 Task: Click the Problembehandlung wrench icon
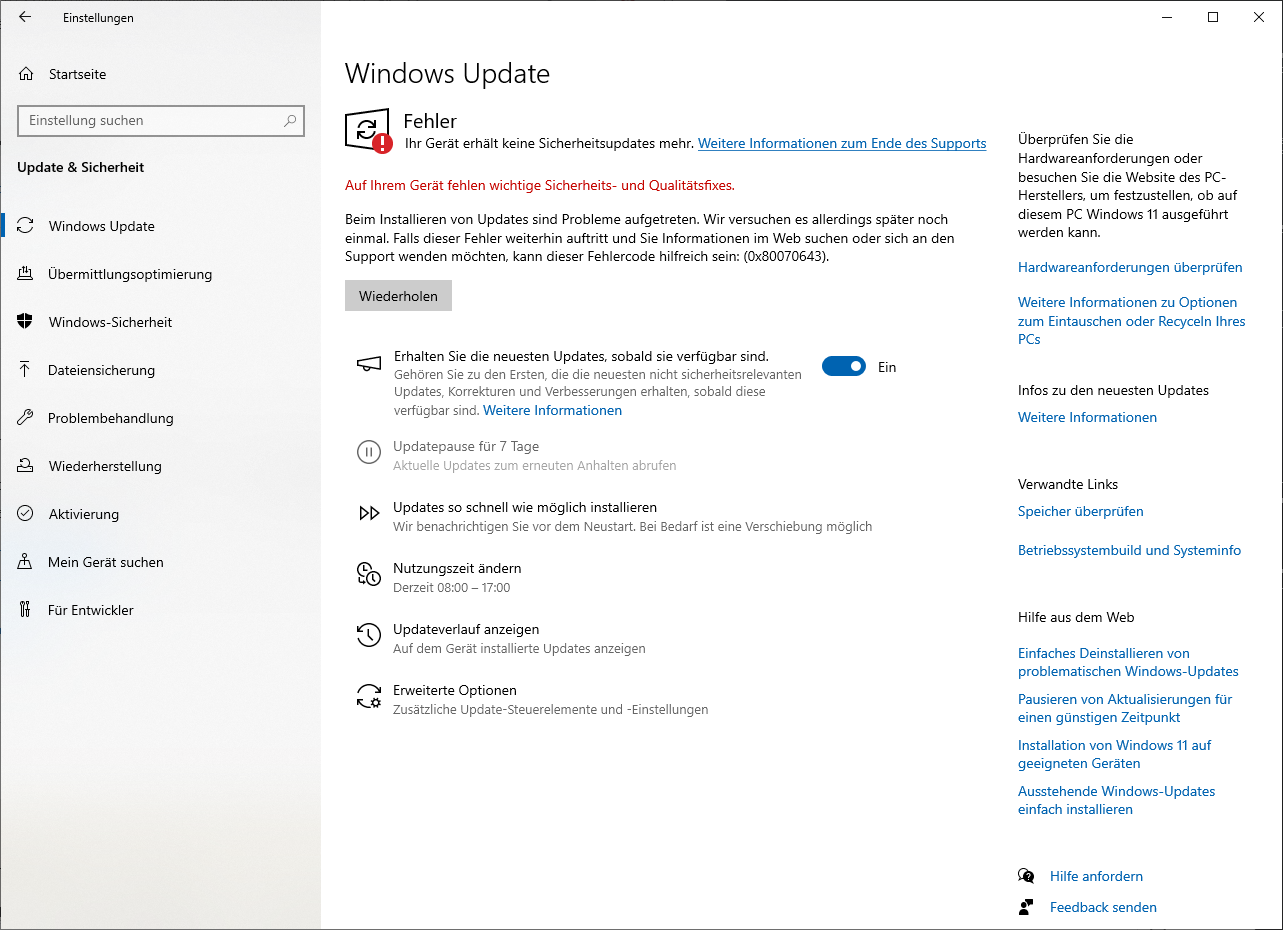point(26,418)
